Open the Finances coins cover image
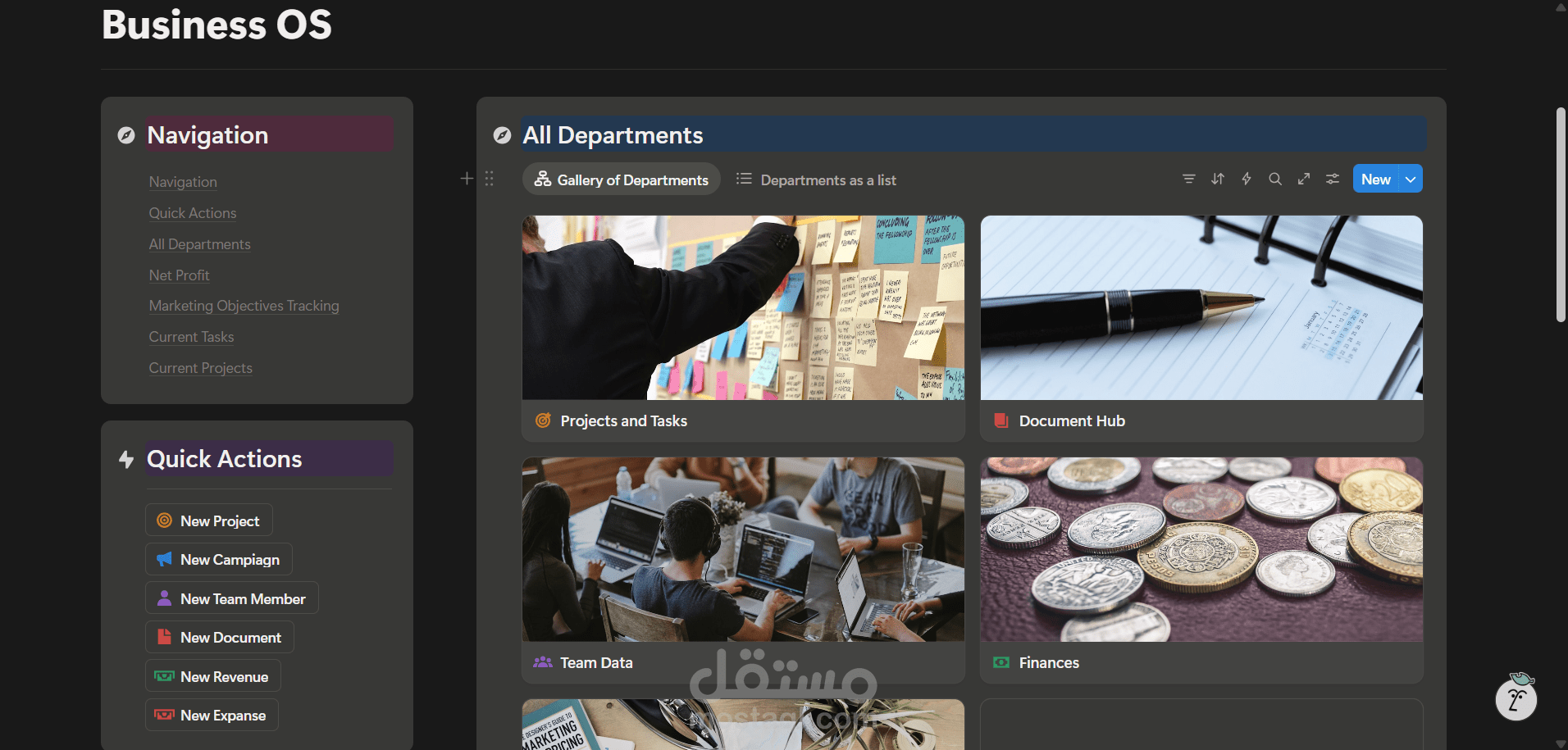Viewport: 1568px width, 750px height. [1201, 549]
